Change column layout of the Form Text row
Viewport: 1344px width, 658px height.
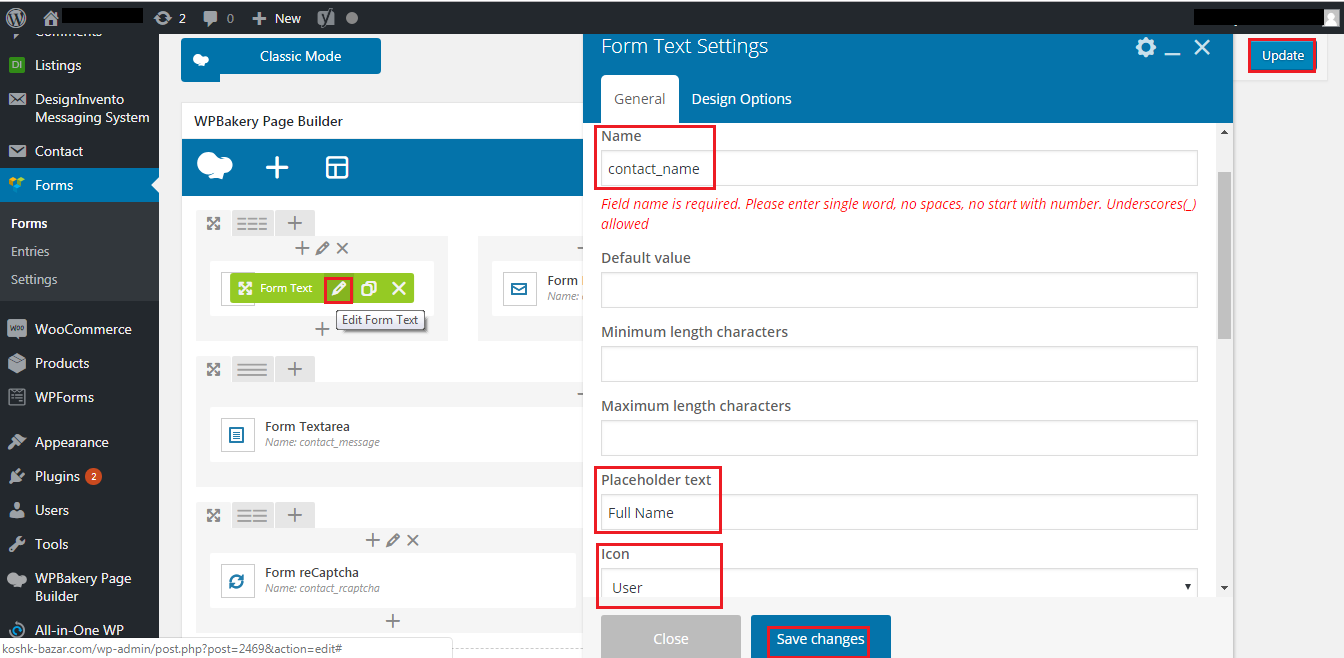tap(252, 223)
